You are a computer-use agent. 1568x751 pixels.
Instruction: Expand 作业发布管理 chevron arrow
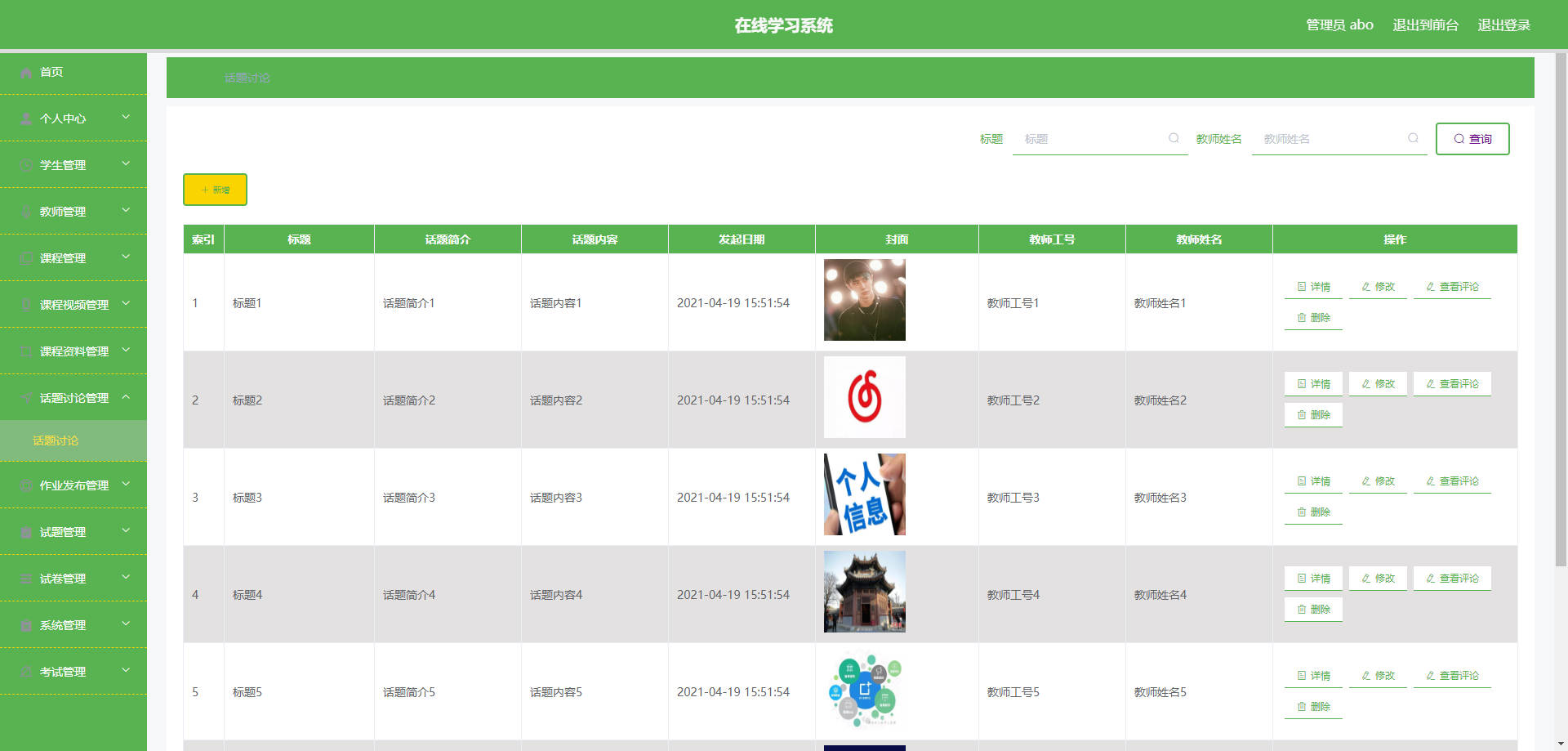[126, 485]
